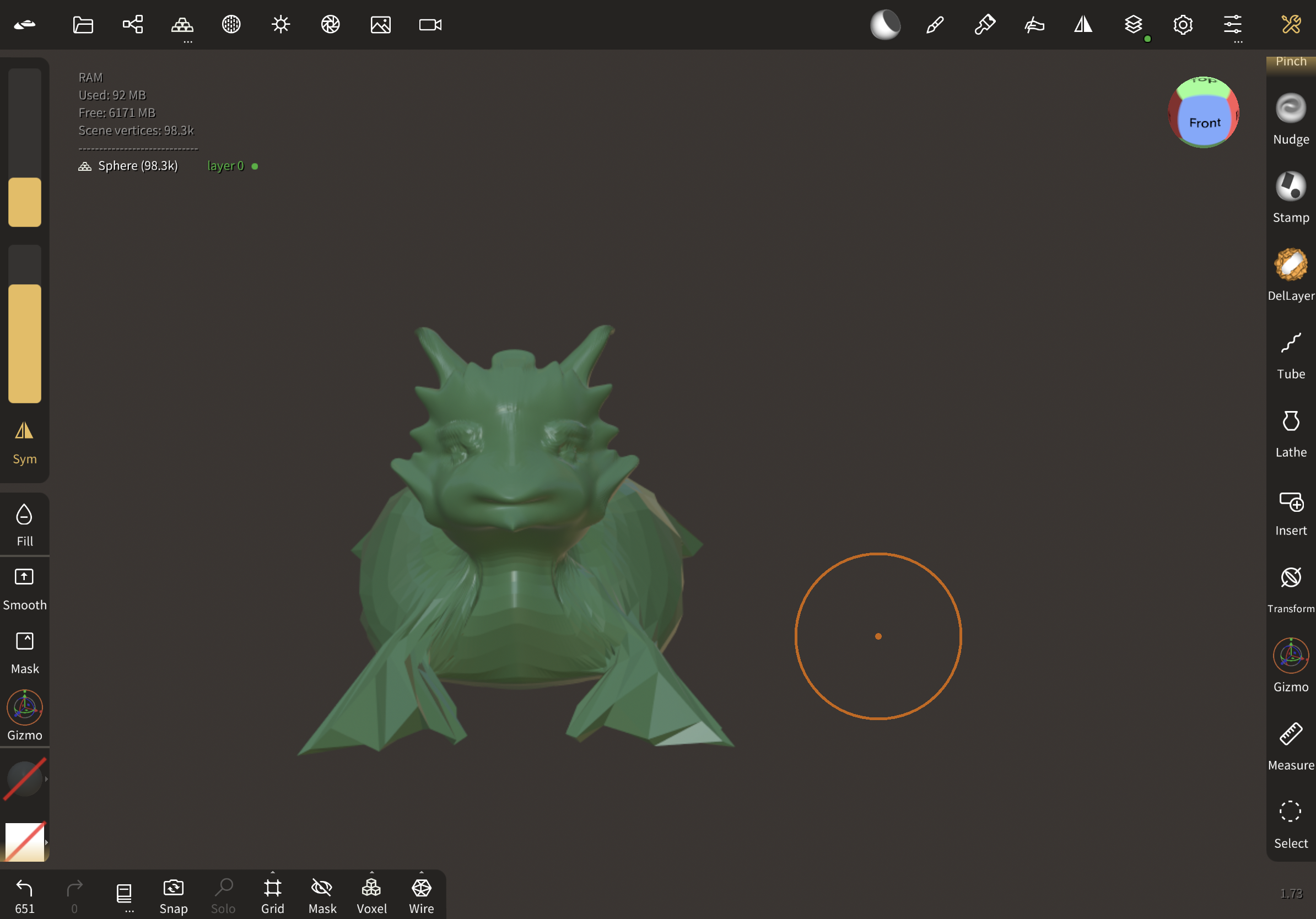The image size is (1316, 919).
Task: Select the Nudge tool
Action: [1291, 119]
